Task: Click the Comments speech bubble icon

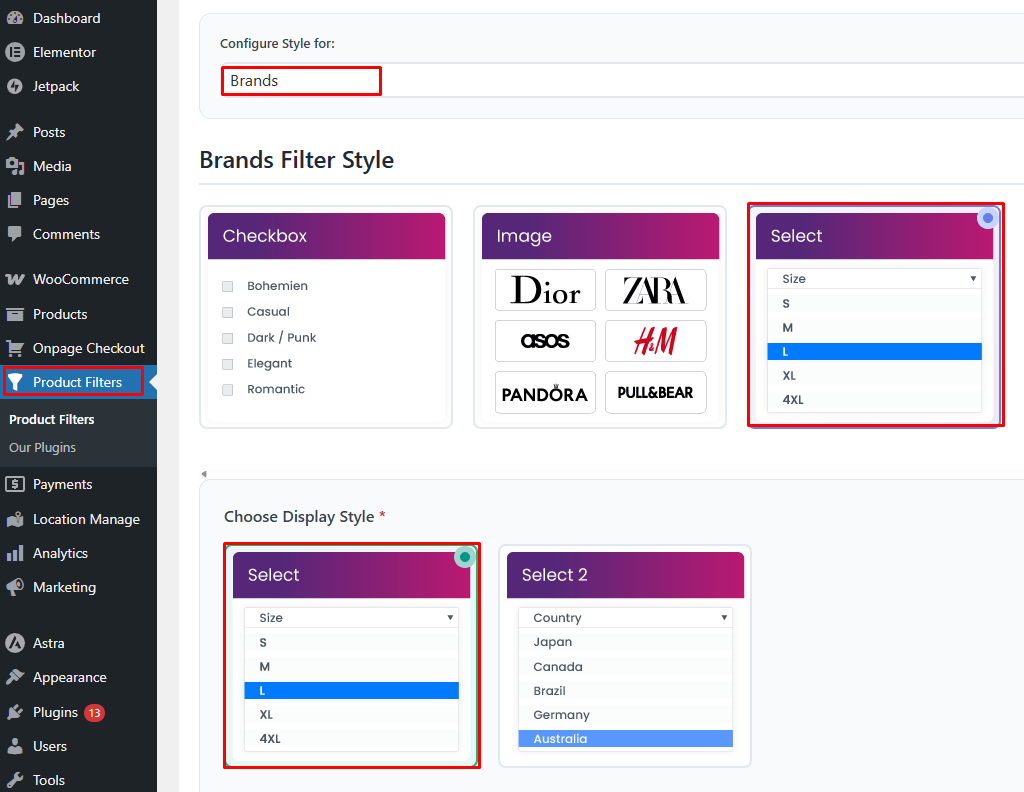Action: coord(15,234)
